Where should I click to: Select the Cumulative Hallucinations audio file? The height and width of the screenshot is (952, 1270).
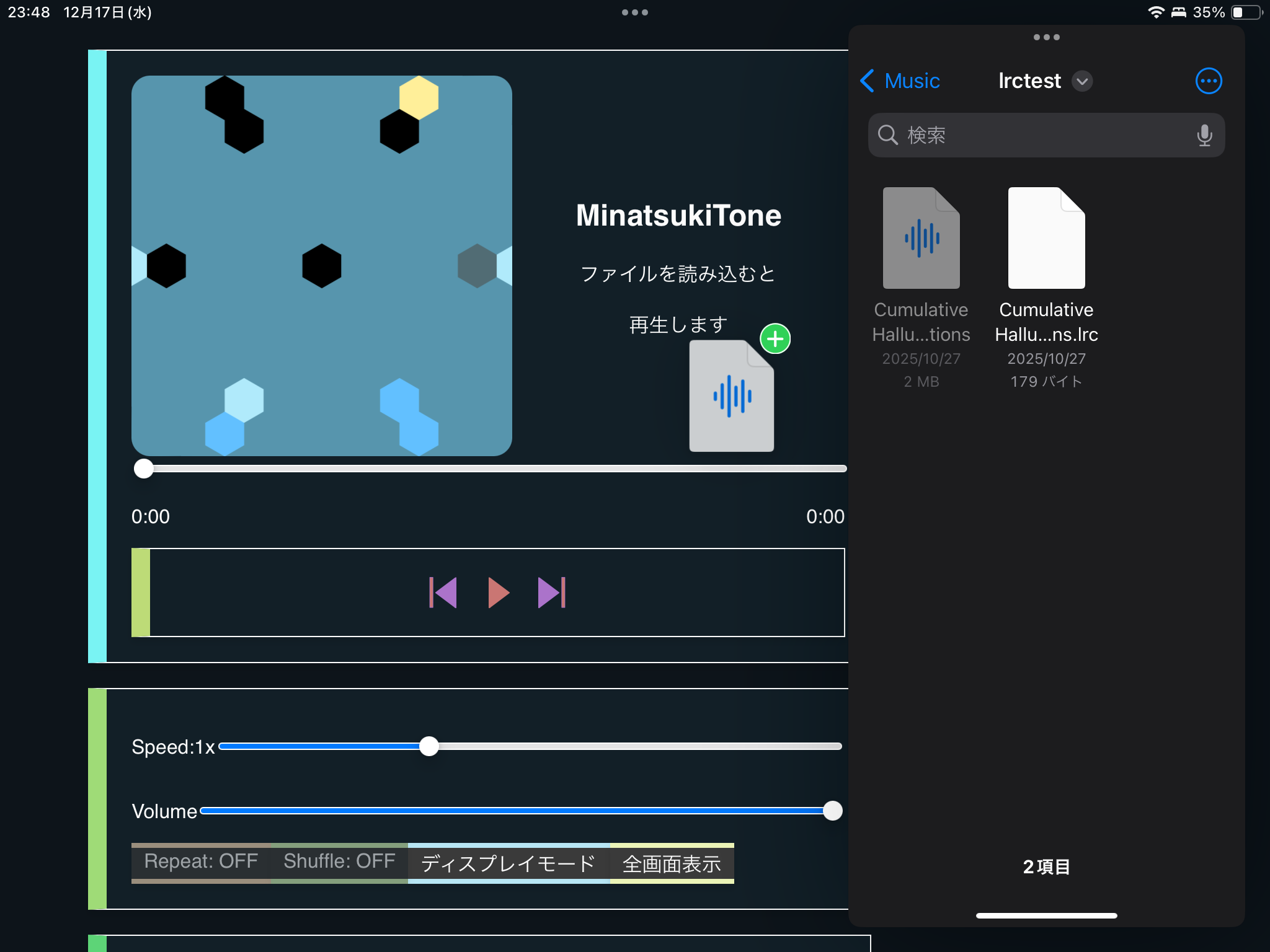pos(921,238)
